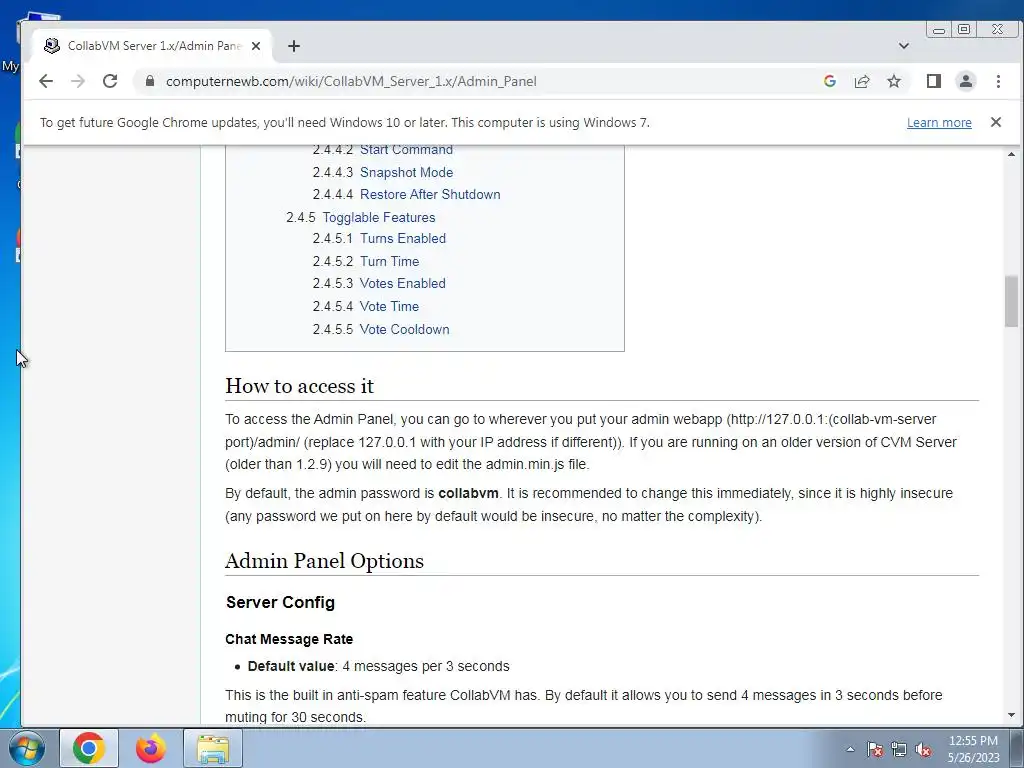
Task: Jump to Vote Cooldown section
Action: [404, 329]
